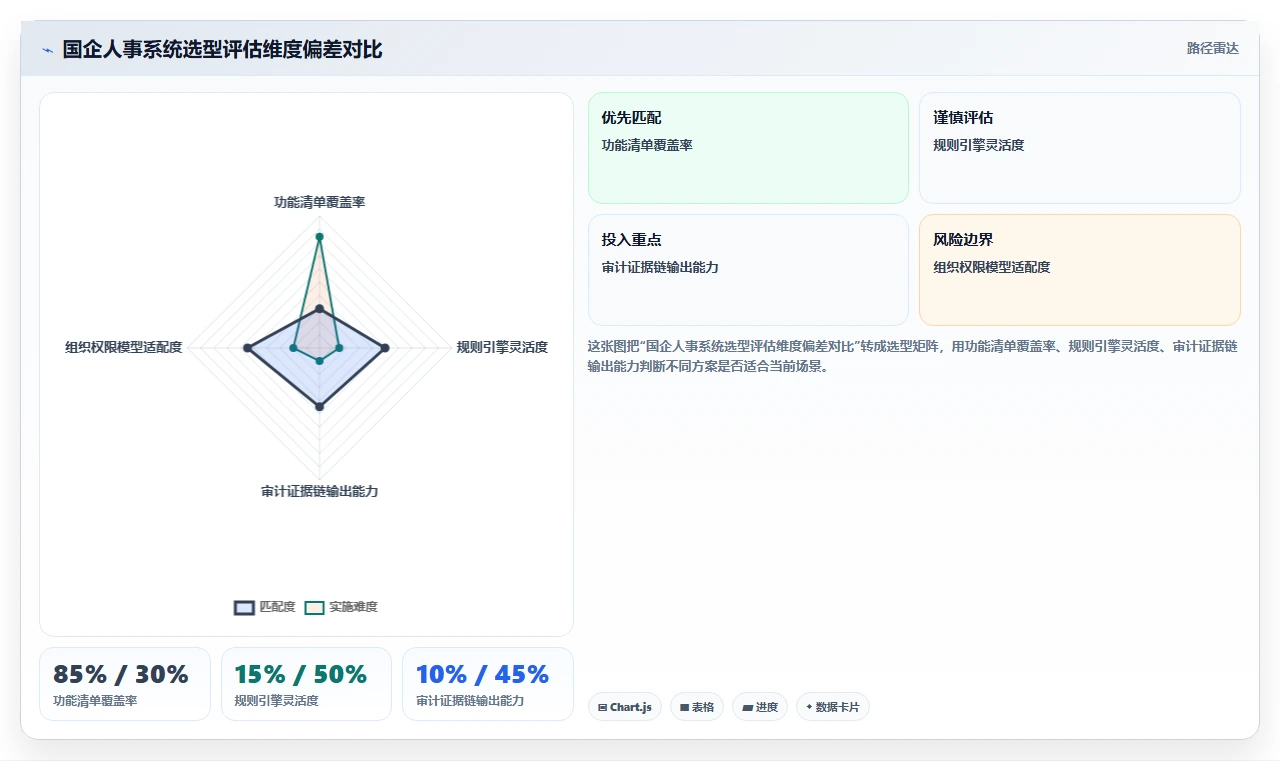This screenshot has width=1280, height=761.
Task: Click the 数据卡片 tag chip
Action: tap(833, 707)
